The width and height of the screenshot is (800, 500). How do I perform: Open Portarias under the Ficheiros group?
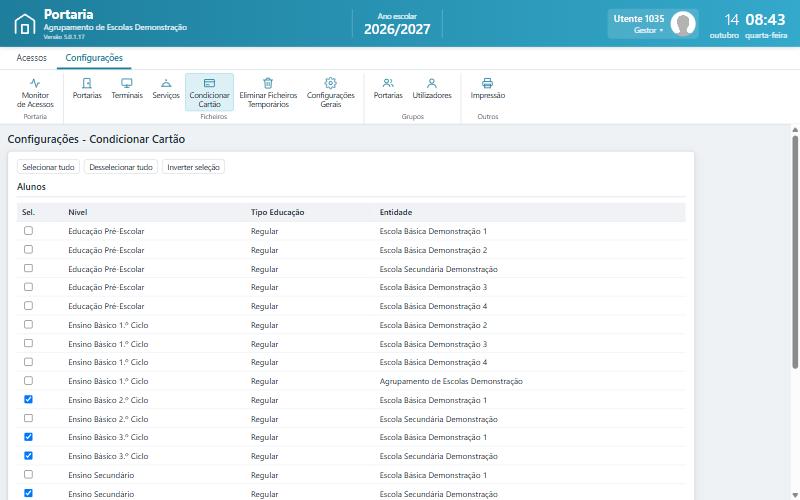click(x=87, y=88)
